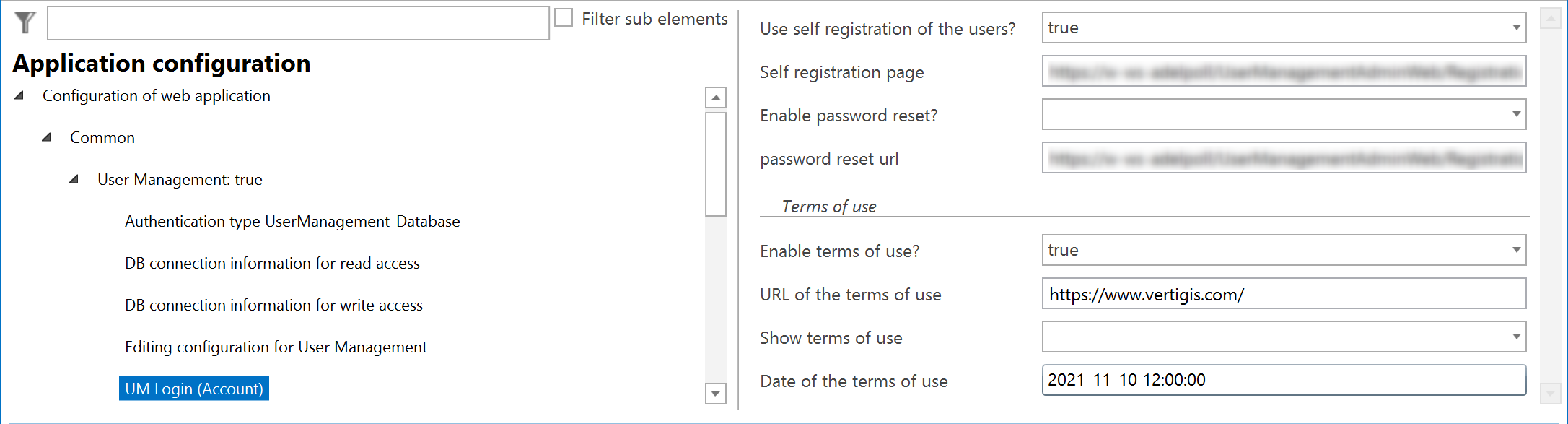Click the Self registration page field
Viewport: 1568px width, 424px height.
point(1283,72)
